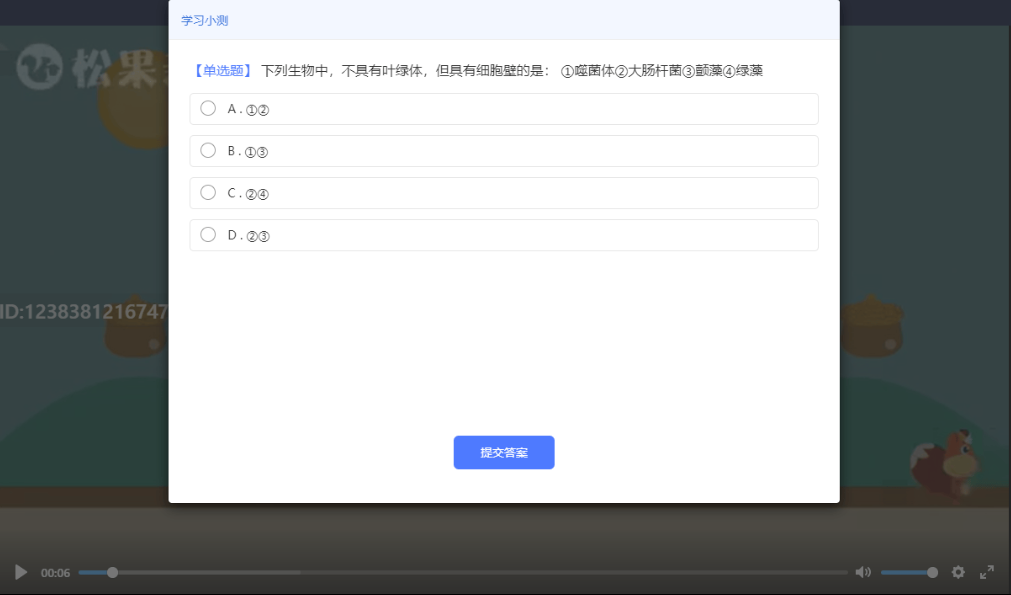Click the gear icon for video quality
Viewport: 1011px width, 595px height.
[x=958, y=572]
